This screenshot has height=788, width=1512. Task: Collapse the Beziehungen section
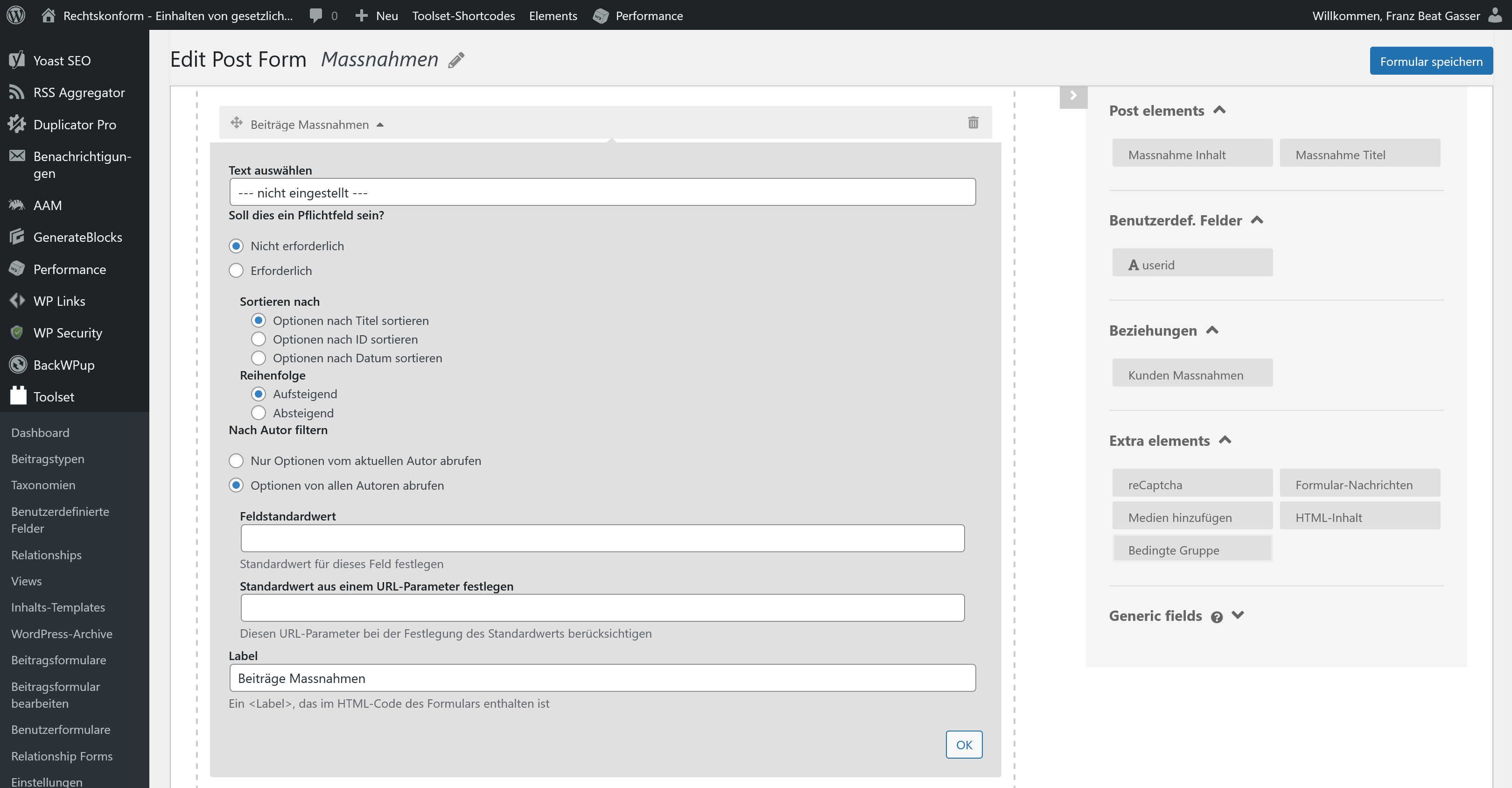[x=1212, y=330]
